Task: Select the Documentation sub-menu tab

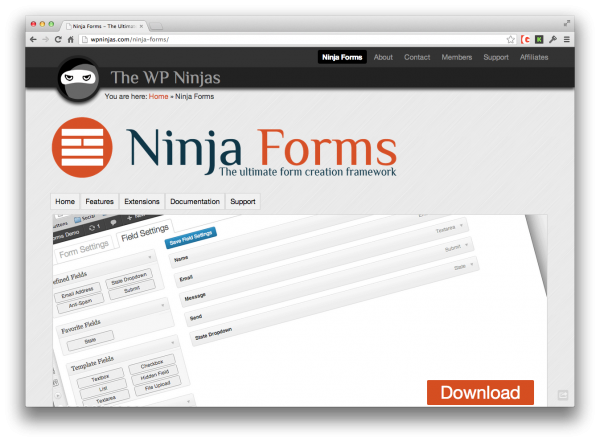Action: (195, 201)
